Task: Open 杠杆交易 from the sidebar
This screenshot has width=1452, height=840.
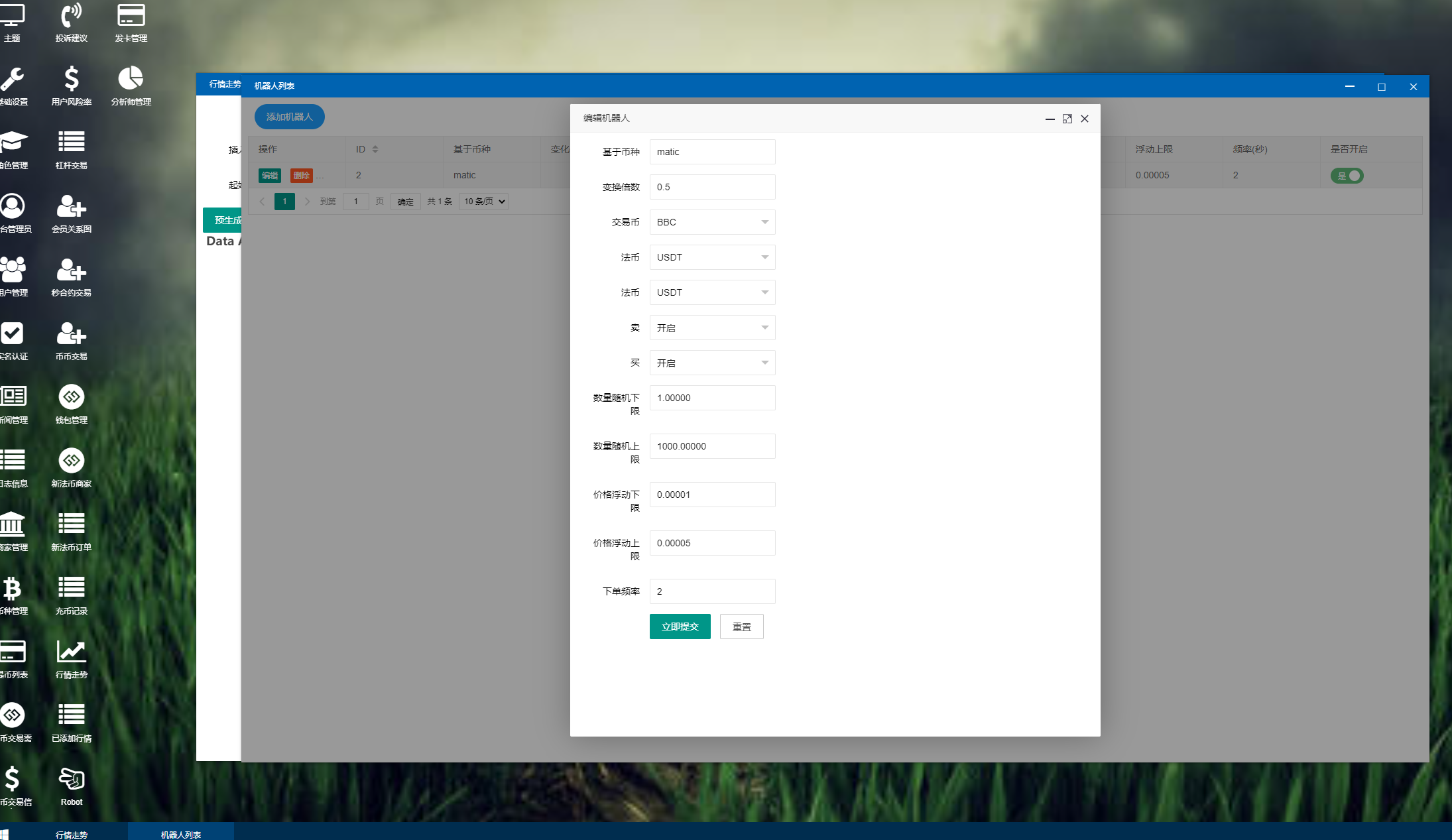Action: tap(70, 149)
